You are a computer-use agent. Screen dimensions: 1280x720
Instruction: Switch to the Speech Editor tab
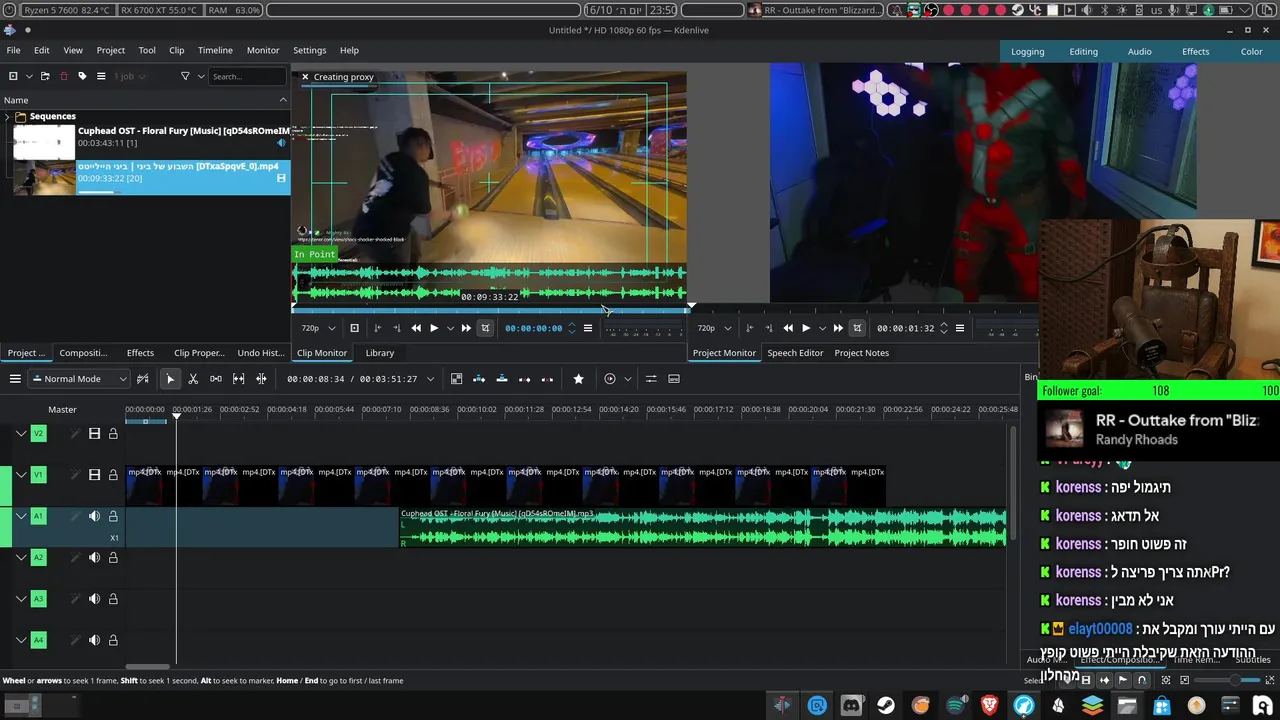pos(795,353)
